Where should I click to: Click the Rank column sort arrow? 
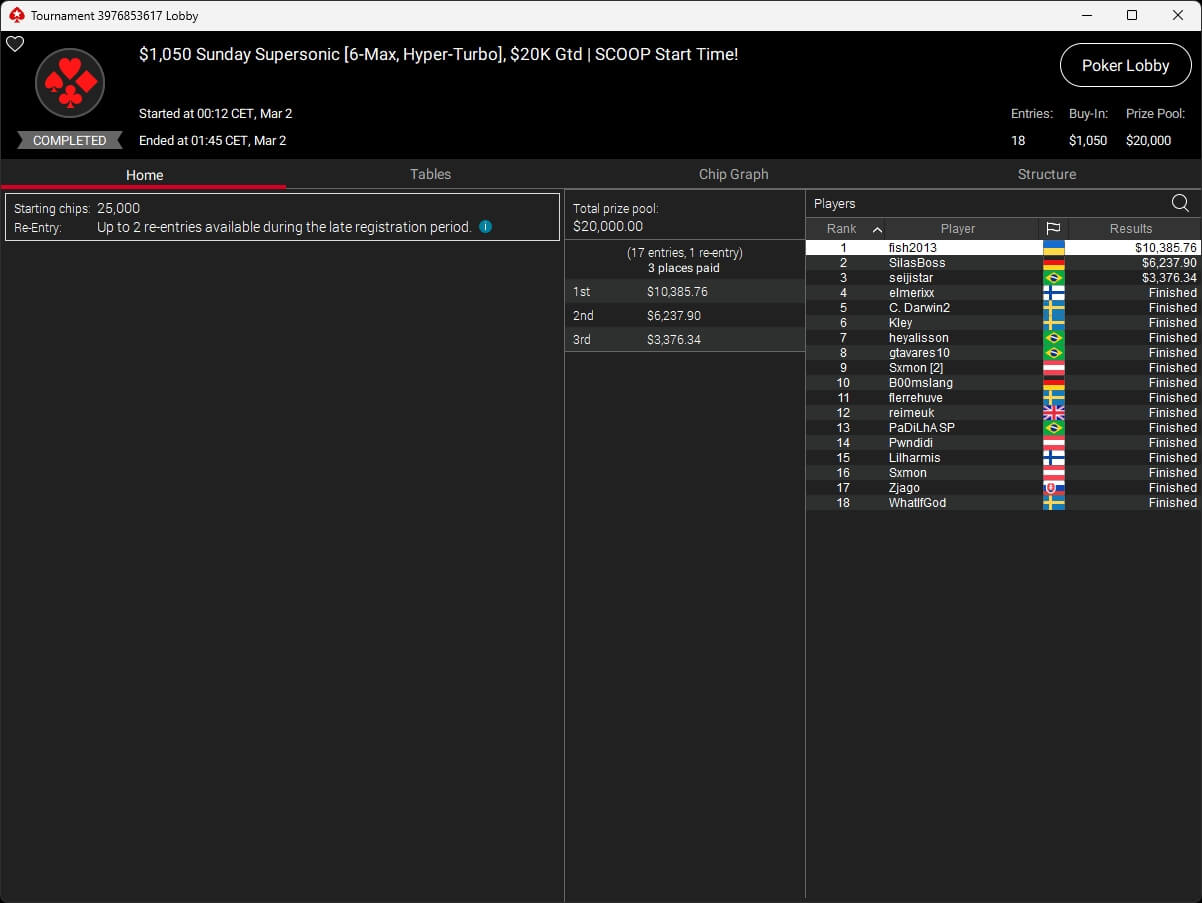(x=877, y=229)
